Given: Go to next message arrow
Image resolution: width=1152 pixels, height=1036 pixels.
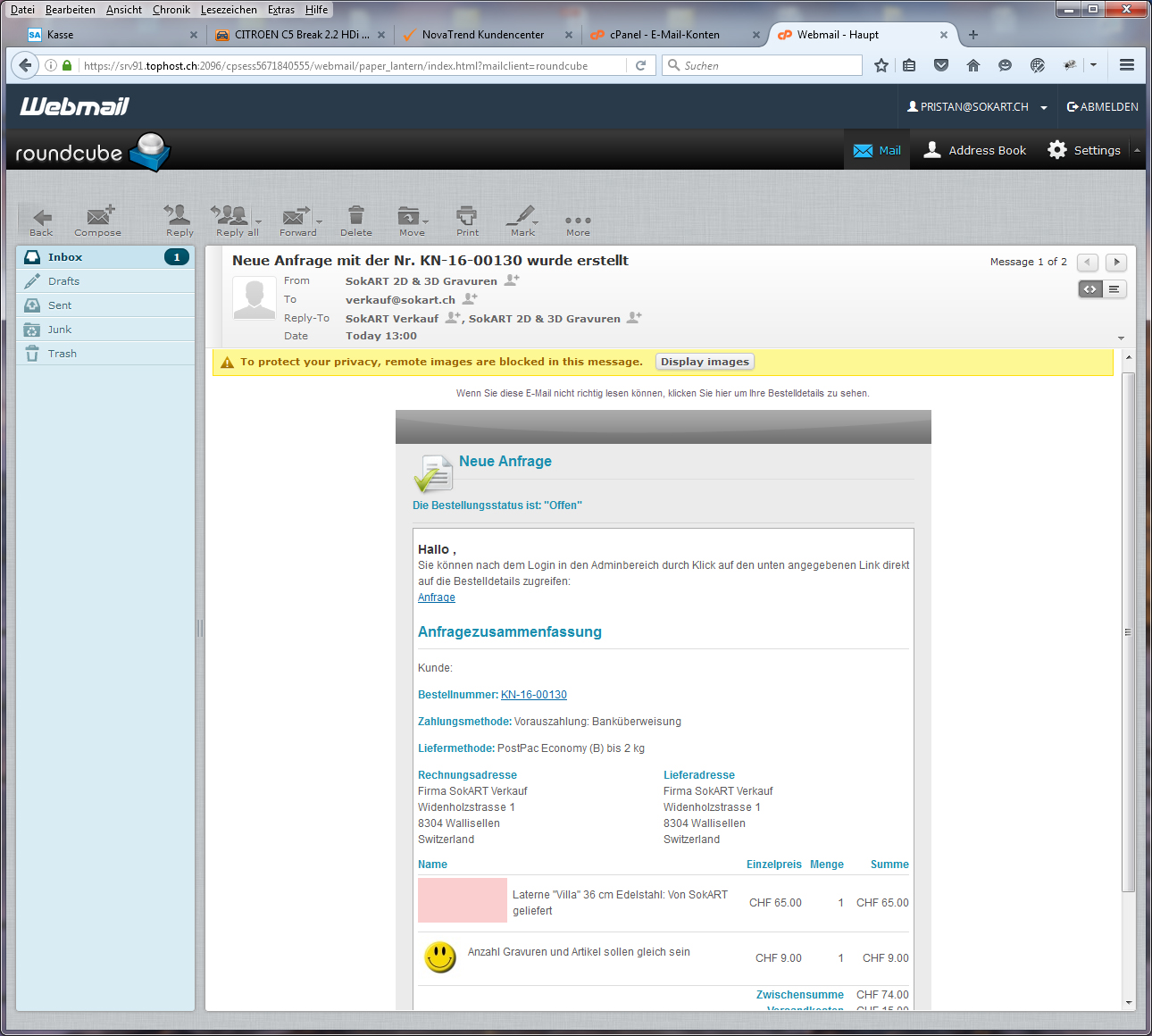Looking at the screenshot, I should (x=1116, y=262).
